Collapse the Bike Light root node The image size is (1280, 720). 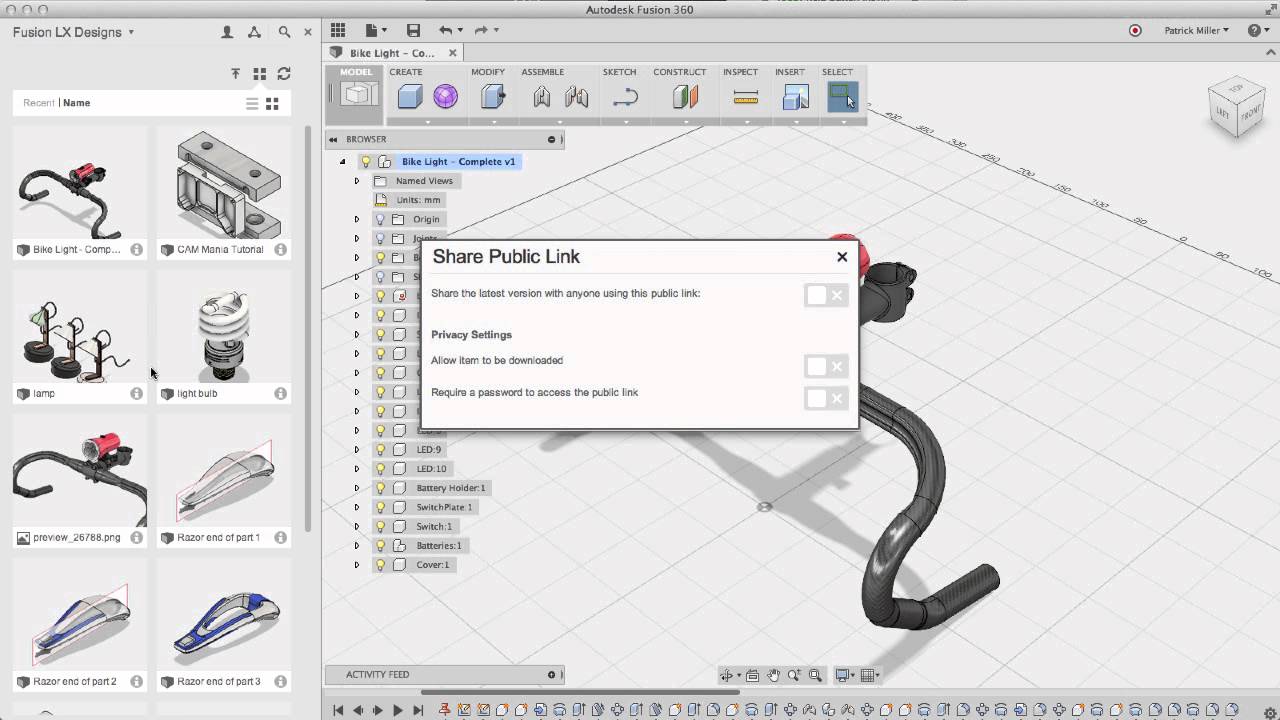coord(343,162)
